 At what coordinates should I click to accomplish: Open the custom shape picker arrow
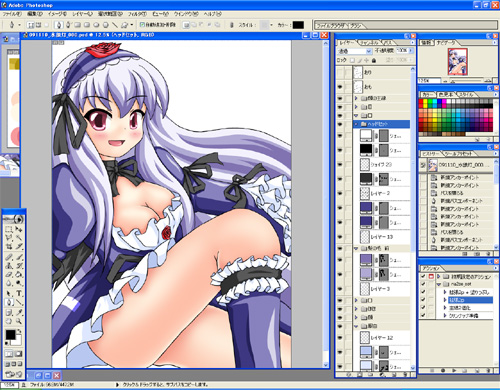coord(132,25)
